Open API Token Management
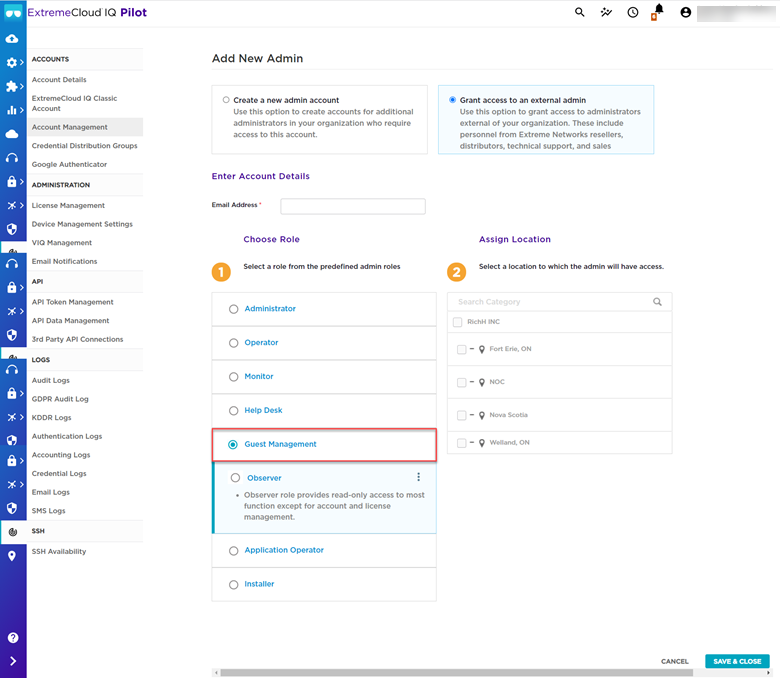The image size is (780, 678). 73,302
